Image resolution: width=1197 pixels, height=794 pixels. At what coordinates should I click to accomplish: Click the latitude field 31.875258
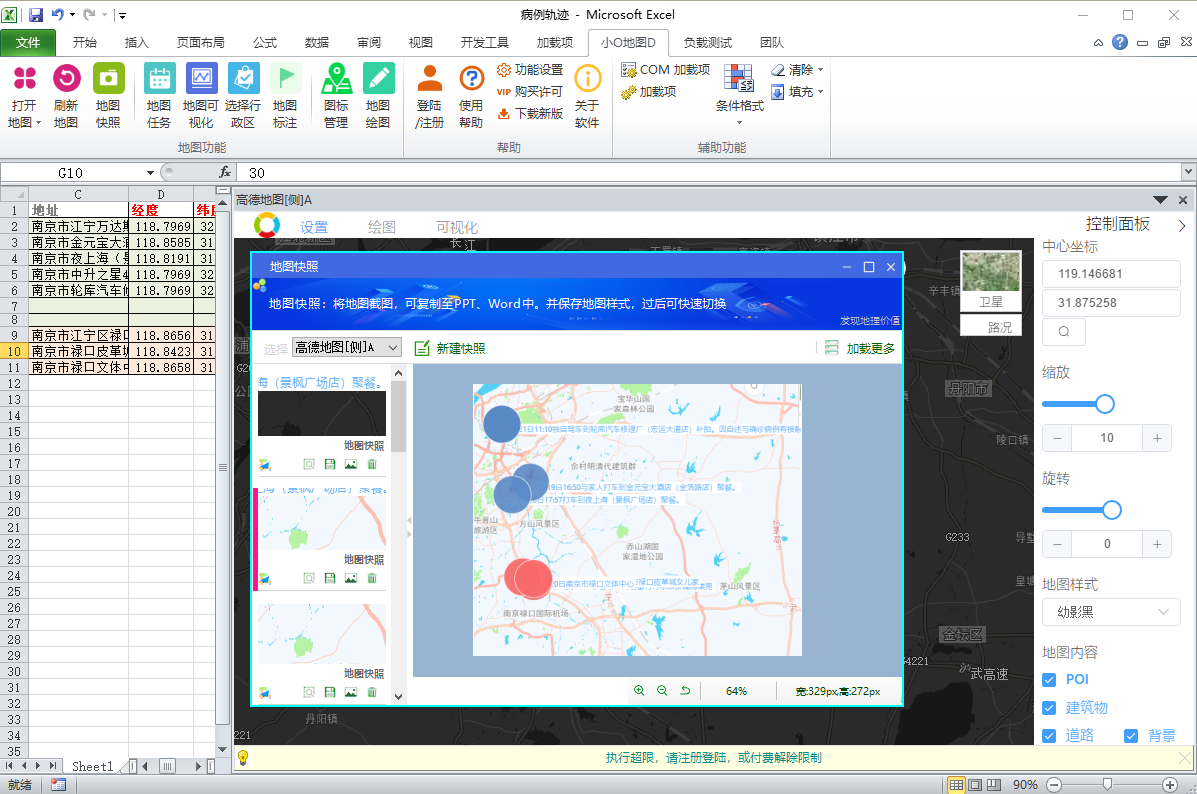click(1111, 303)
